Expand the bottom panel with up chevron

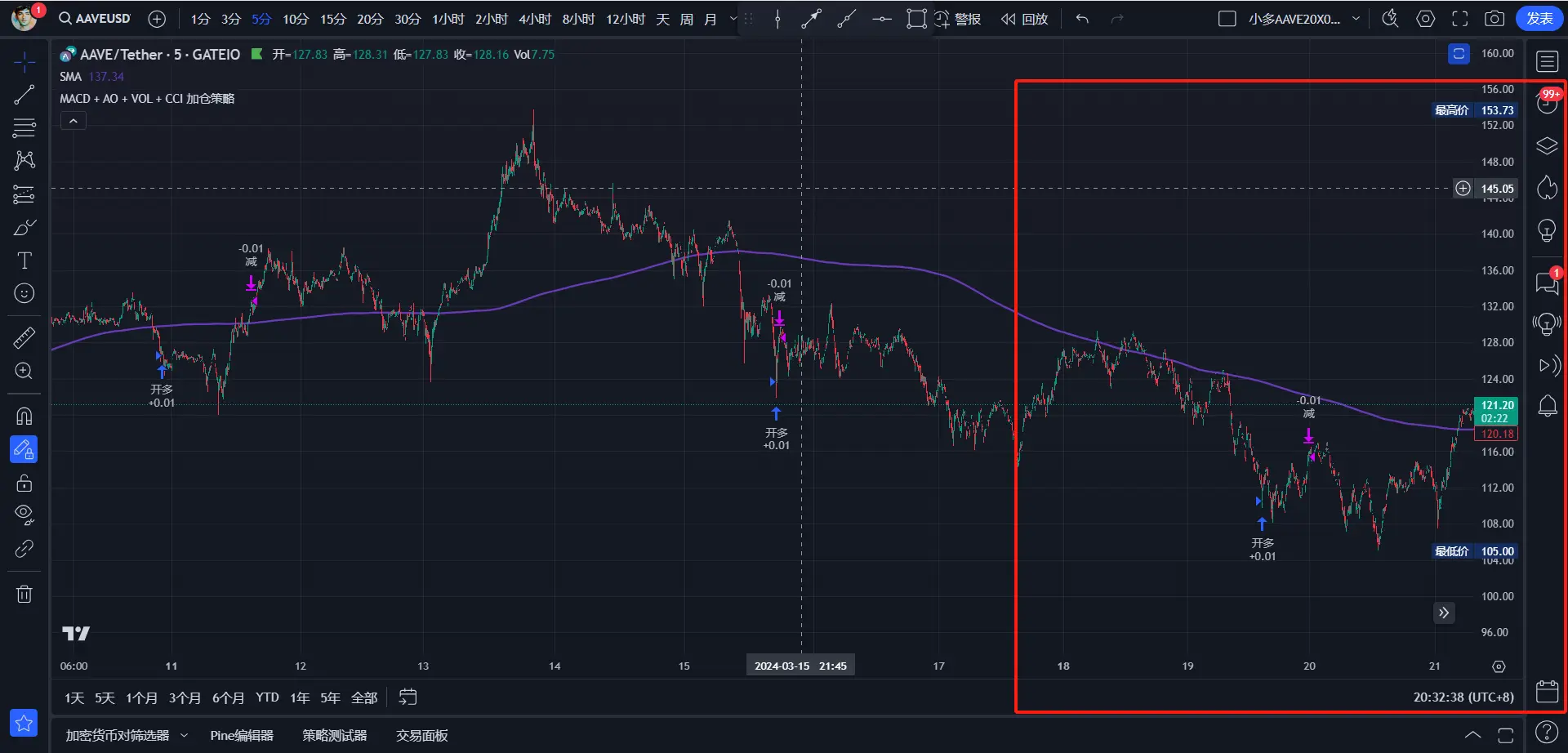1472,735
